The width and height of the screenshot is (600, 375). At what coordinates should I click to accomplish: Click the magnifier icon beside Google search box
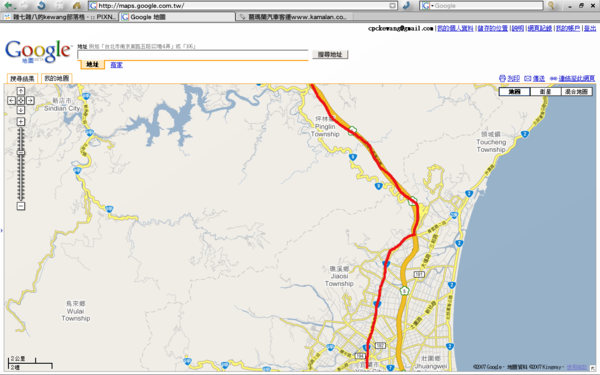[x=551, y=5]
